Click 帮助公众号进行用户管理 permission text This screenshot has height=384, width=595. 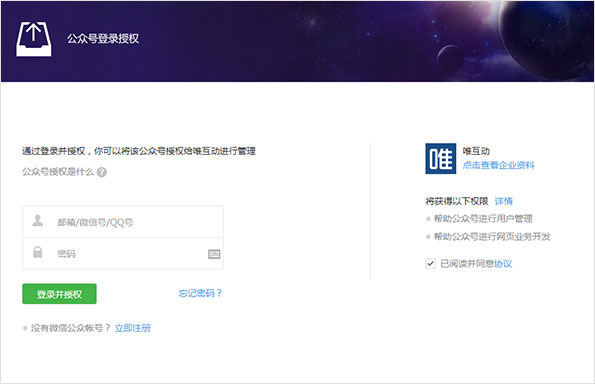point(483,219)
